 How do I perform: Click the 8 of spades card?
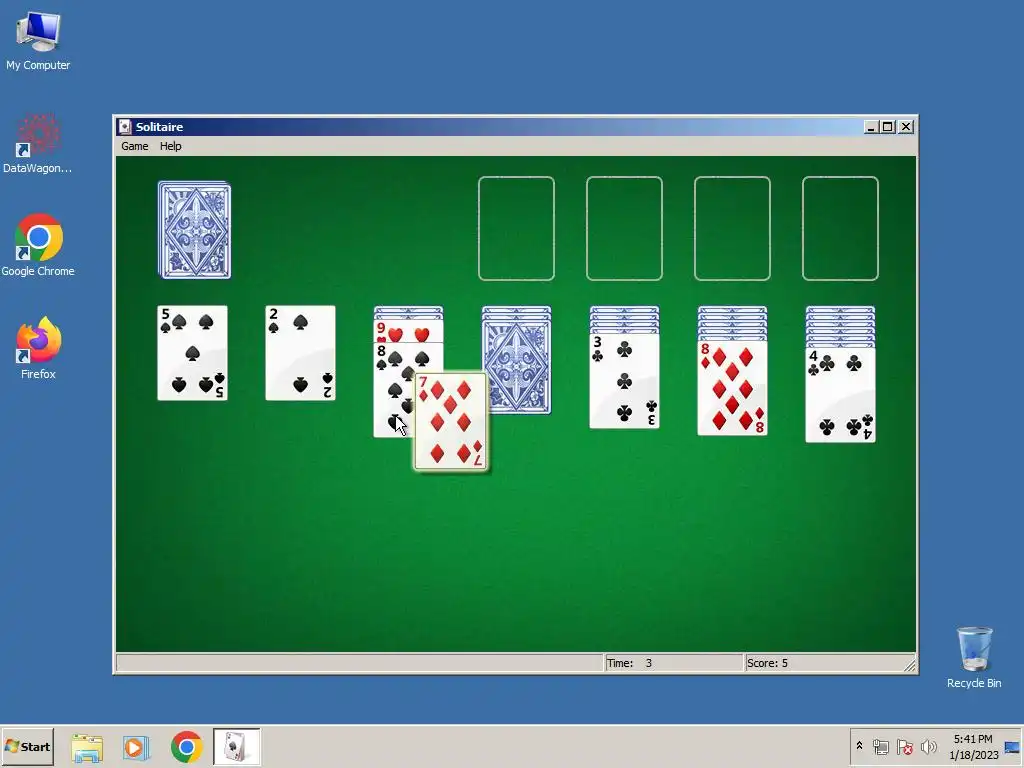point(393,391)
